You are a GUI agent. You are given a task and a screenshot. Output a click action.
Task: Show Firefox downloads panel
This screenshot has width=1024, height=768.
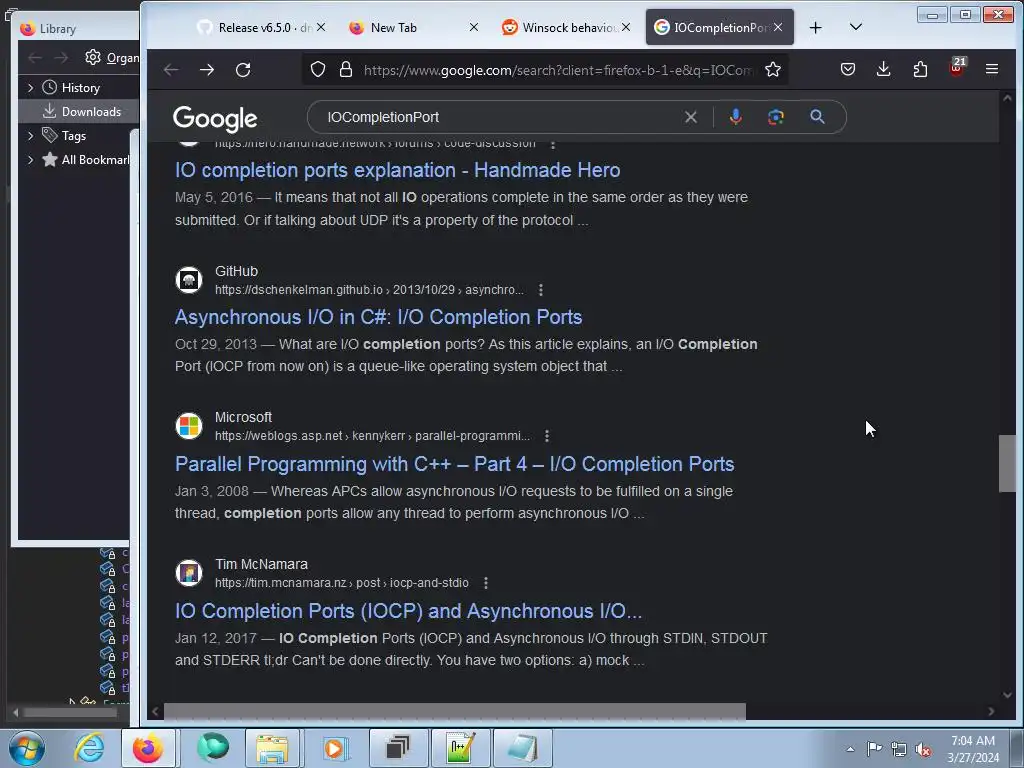[x=884, y=69]
